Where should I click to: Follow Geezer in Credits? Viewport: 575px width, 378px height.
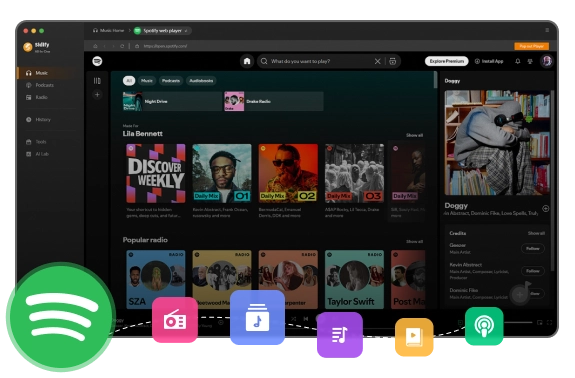(x=533, y=249)
